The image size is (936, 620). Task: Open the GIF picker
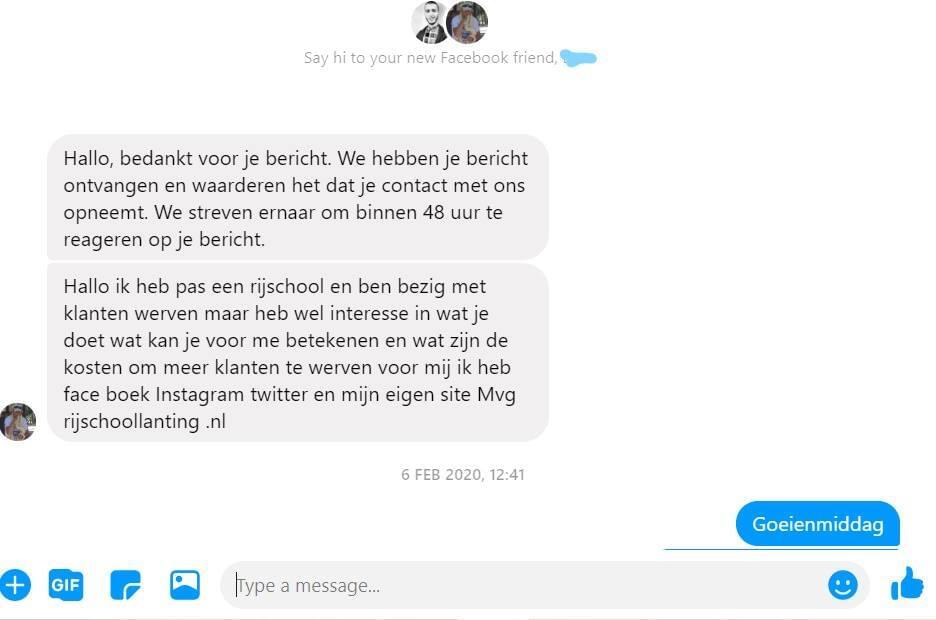66,585
